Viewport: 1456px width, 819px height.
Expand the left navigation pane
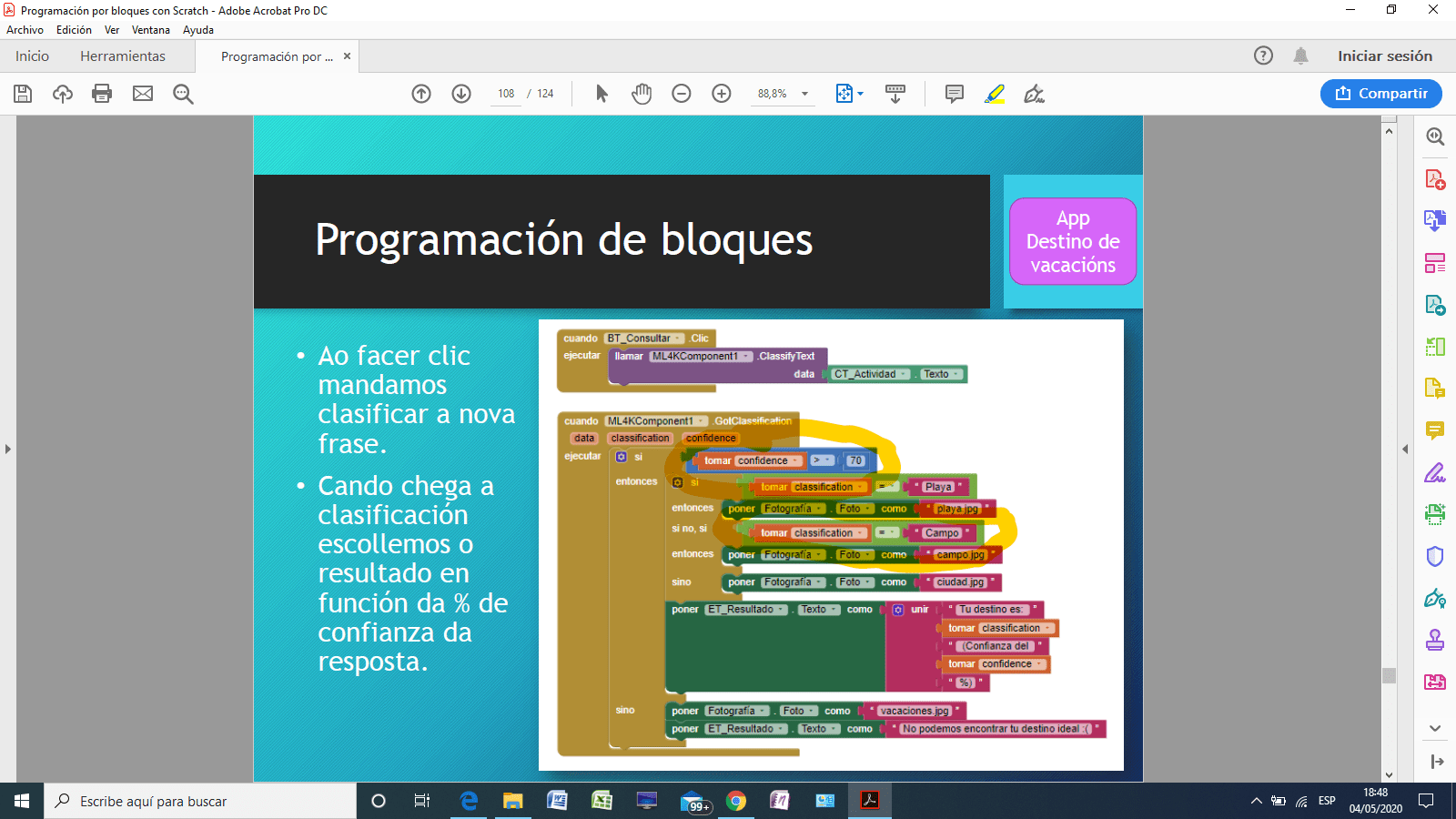tap(8, 449)
